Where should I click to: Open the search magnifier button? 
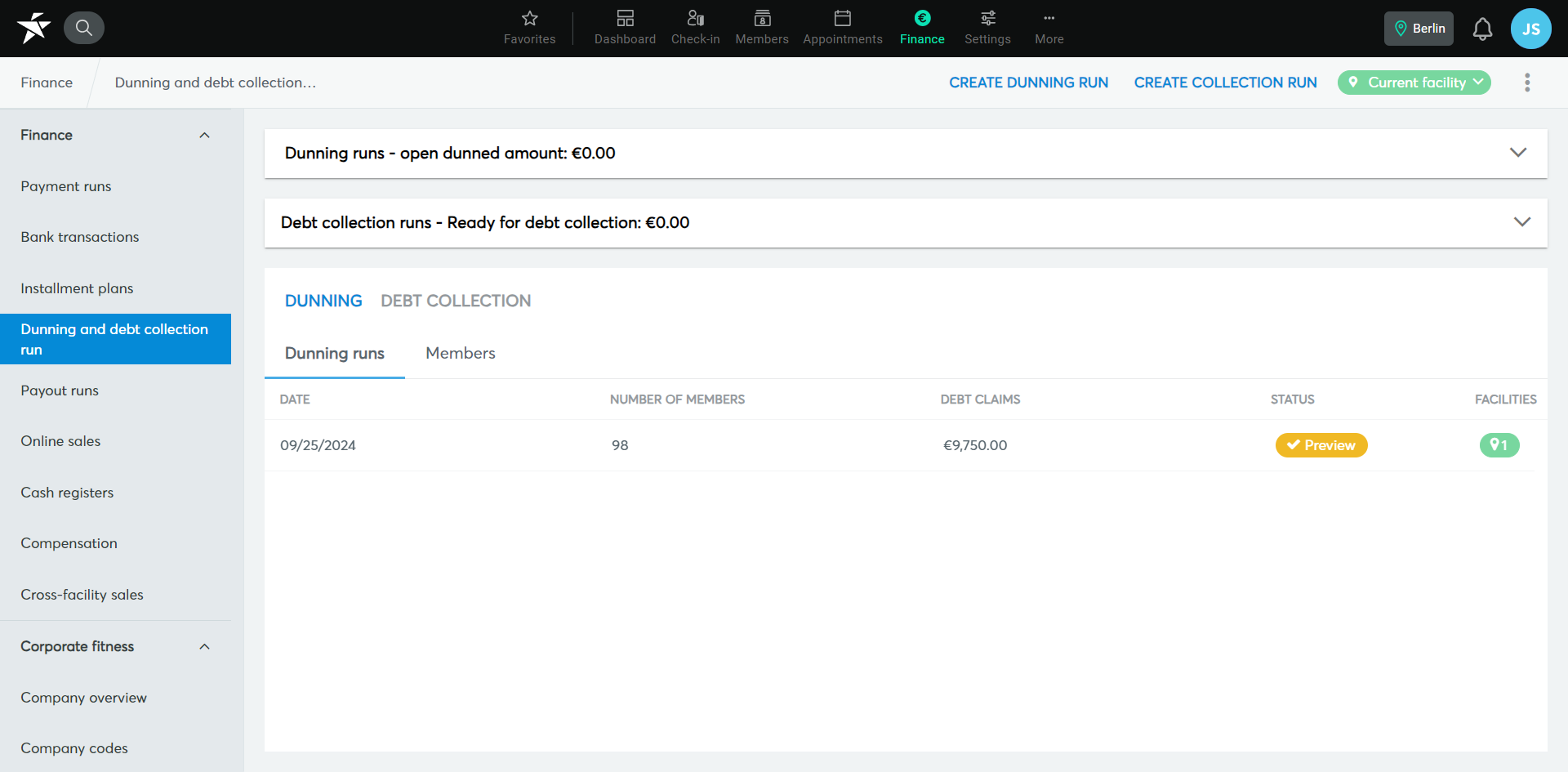(83, 28)
